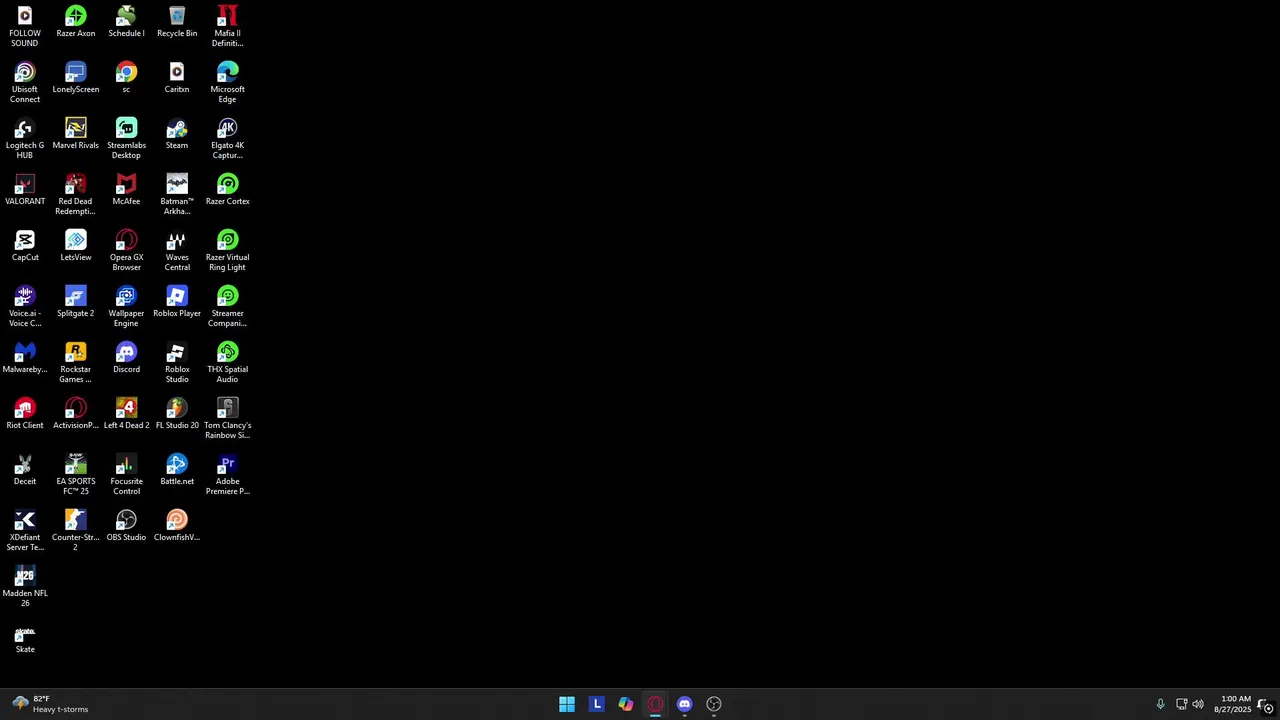
Task: Select Batman Arkham game shortcut
Action: coord(177,195)
